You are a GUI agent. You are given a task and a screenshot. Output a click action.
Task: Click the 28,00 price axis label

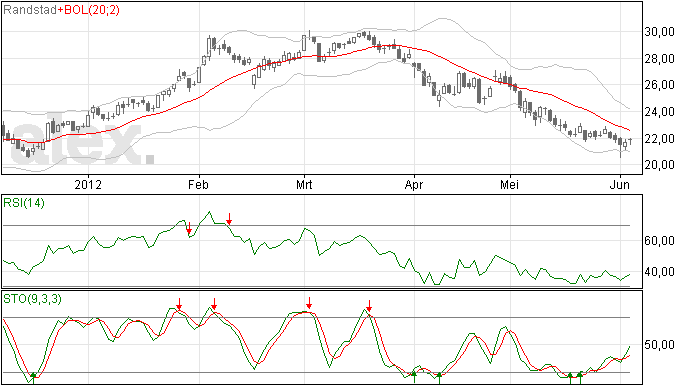click(659, 59)
